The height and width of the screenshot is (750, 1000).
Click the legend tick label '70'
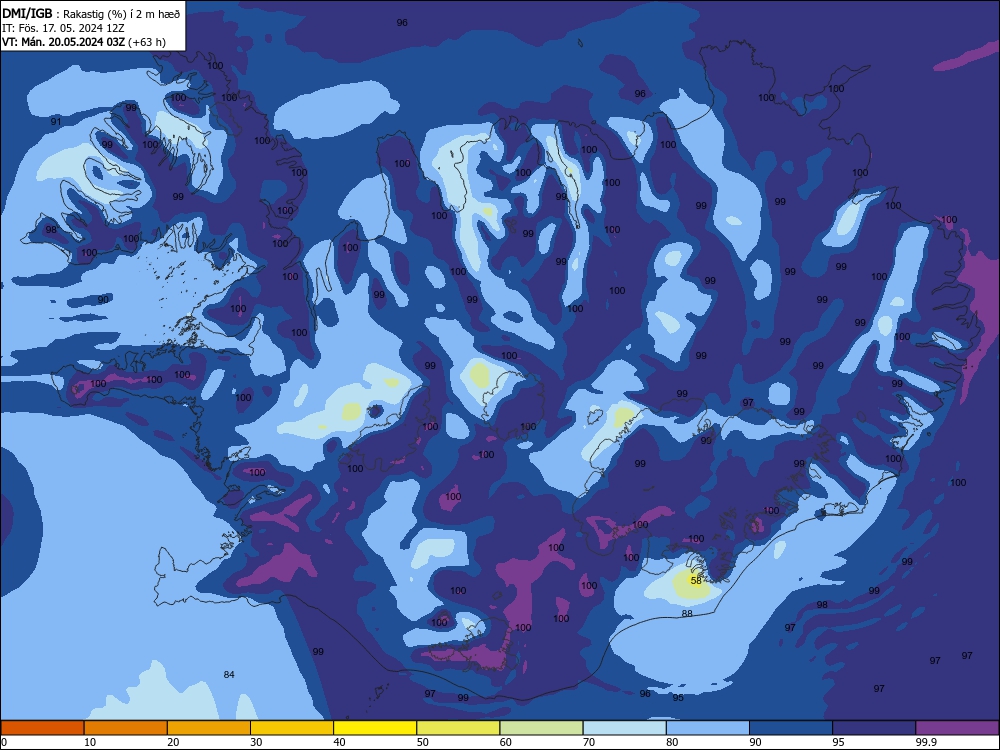[x=589, y=742]
